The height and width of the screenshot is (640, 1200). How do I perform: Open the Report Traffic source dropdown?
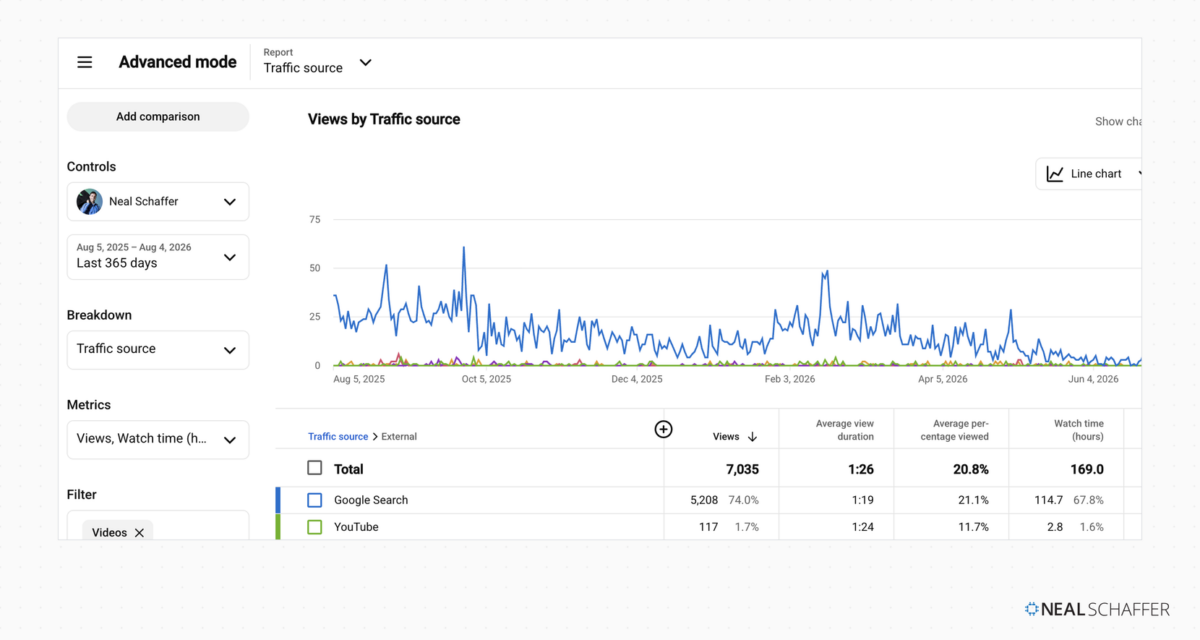[318, 61]
